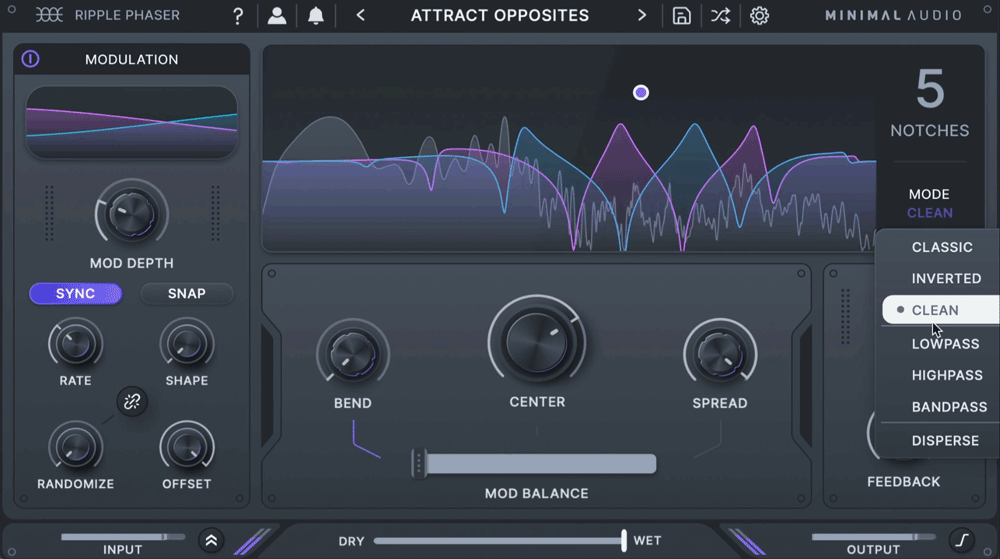Click the BEND knob
Image resolution: width=1000 pixels, height=559 pixels.
[353, 354]
